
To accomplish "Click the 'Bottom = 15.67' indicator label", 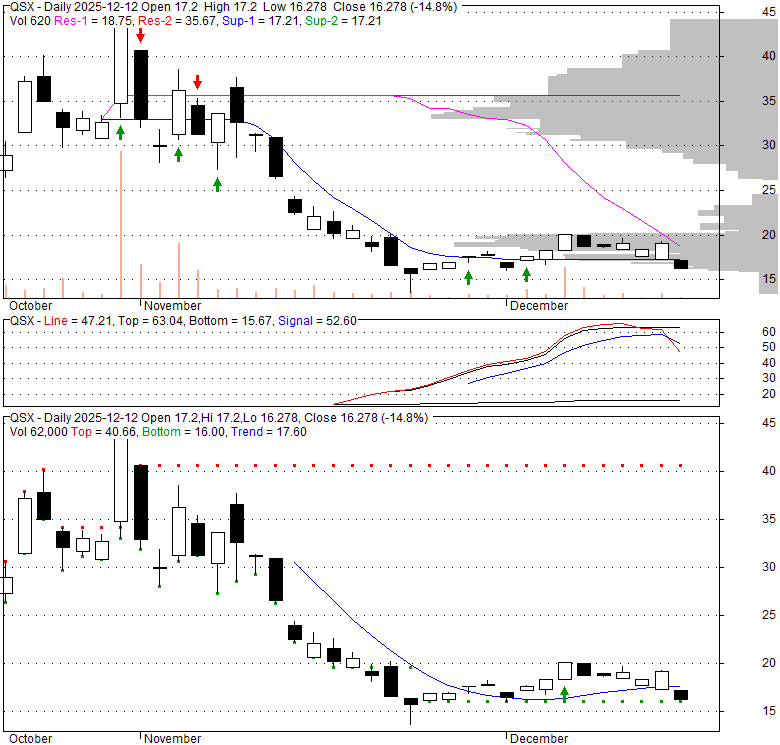I will point(231,321).
